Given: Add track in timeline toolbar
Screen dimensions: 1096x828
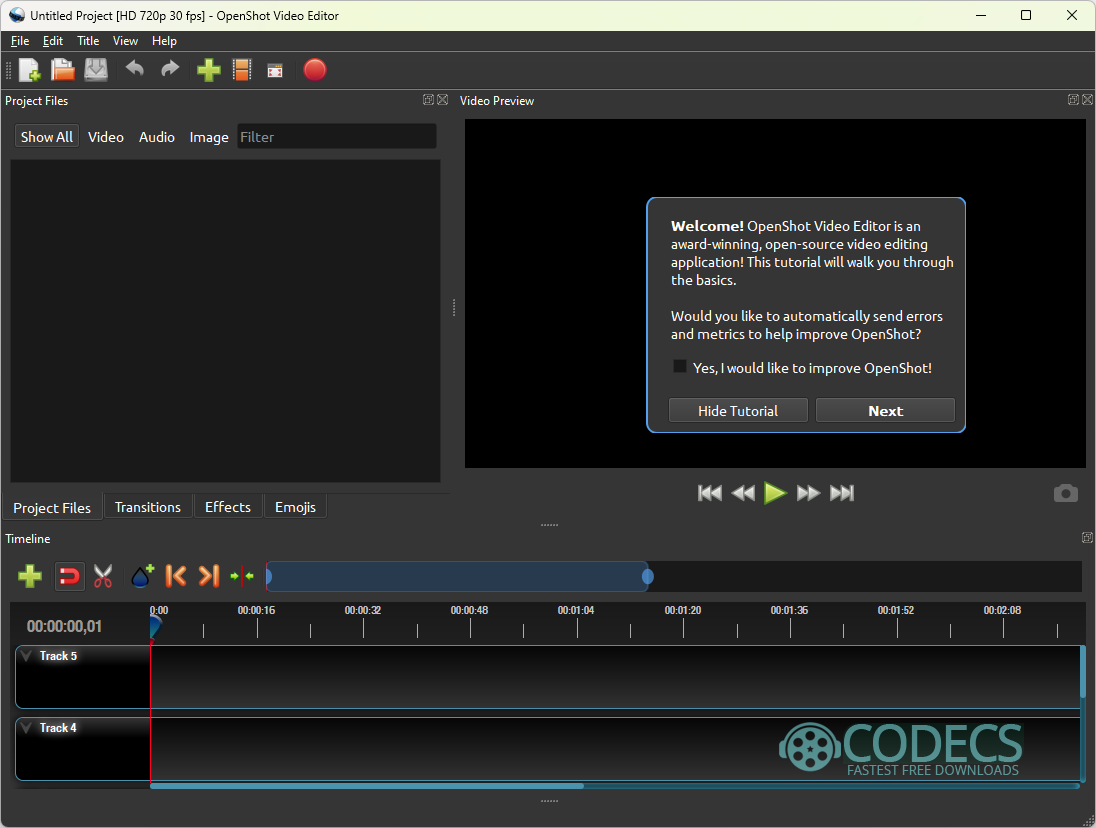Looking at the screenshot, I should (x=30, y=576).
